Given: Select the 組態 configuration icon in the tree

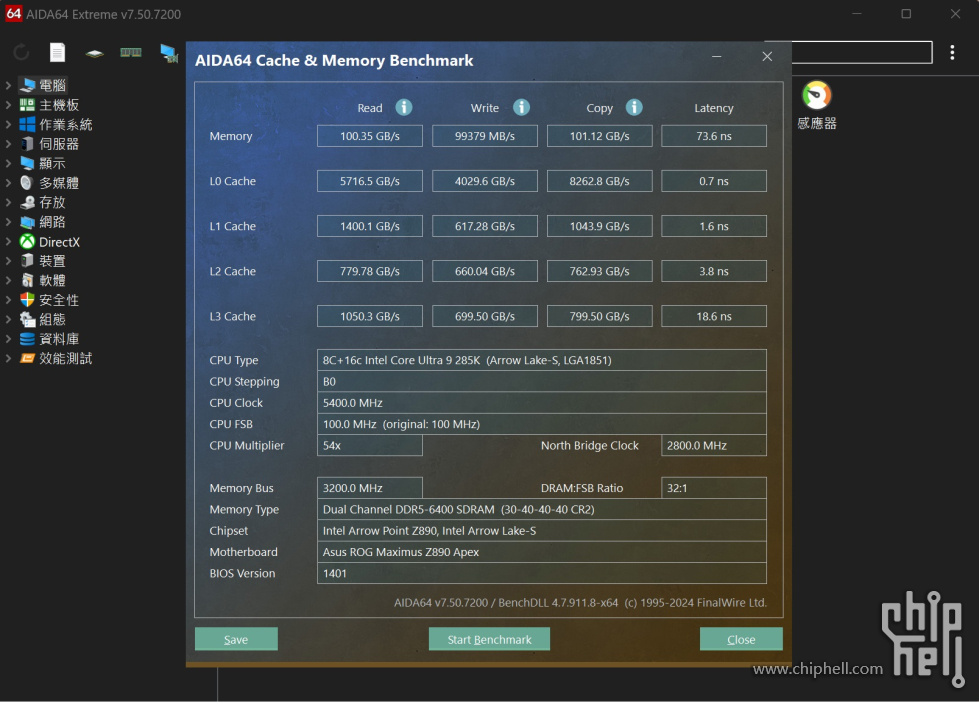Looking at the screenshot, I should 27,319.
